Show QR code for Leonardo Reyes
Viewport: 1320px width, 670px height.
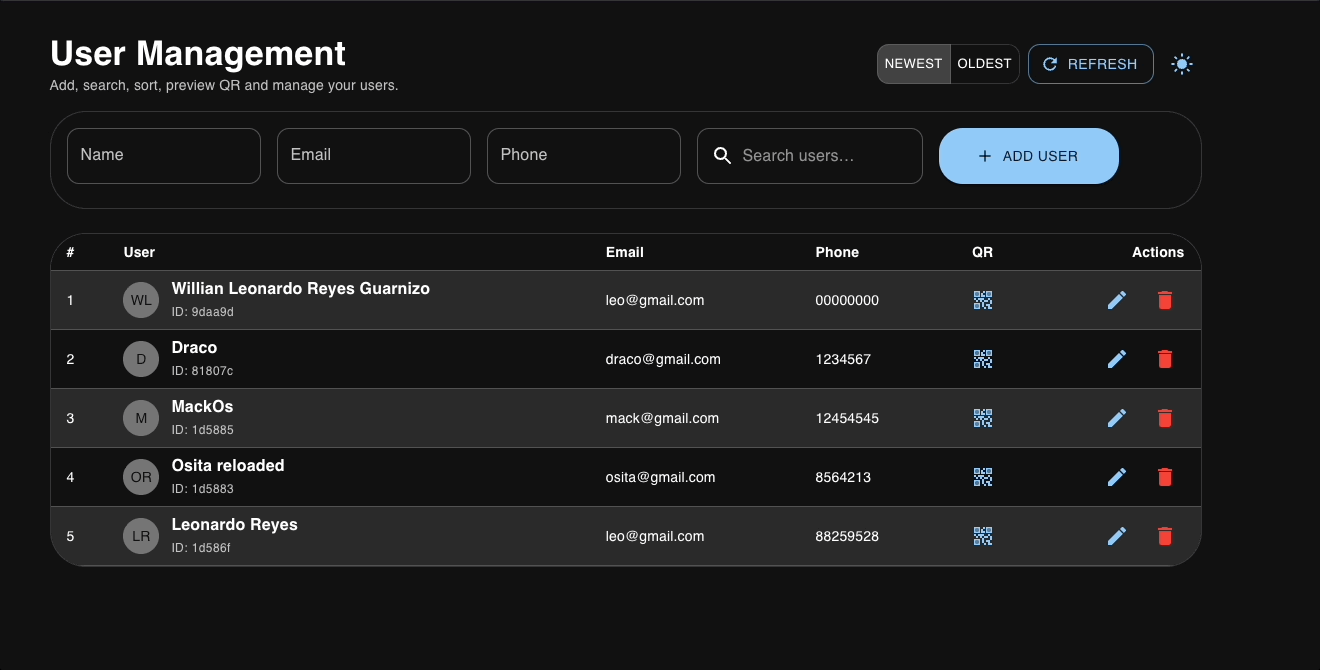click(x=983, y=536)
